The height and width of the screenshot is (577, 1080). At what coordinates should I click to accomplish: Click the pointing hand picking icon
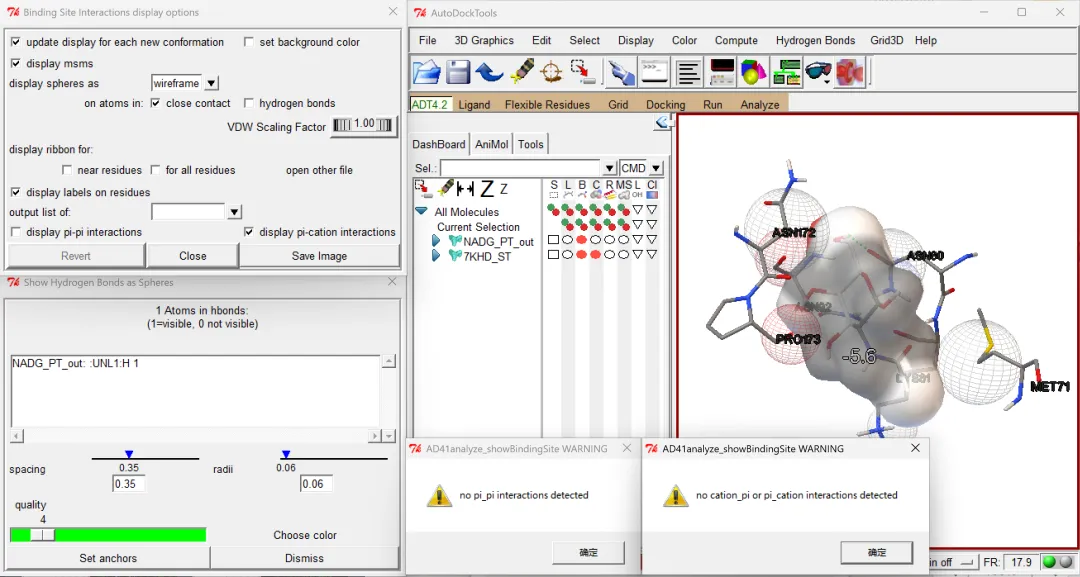[621, 72]
